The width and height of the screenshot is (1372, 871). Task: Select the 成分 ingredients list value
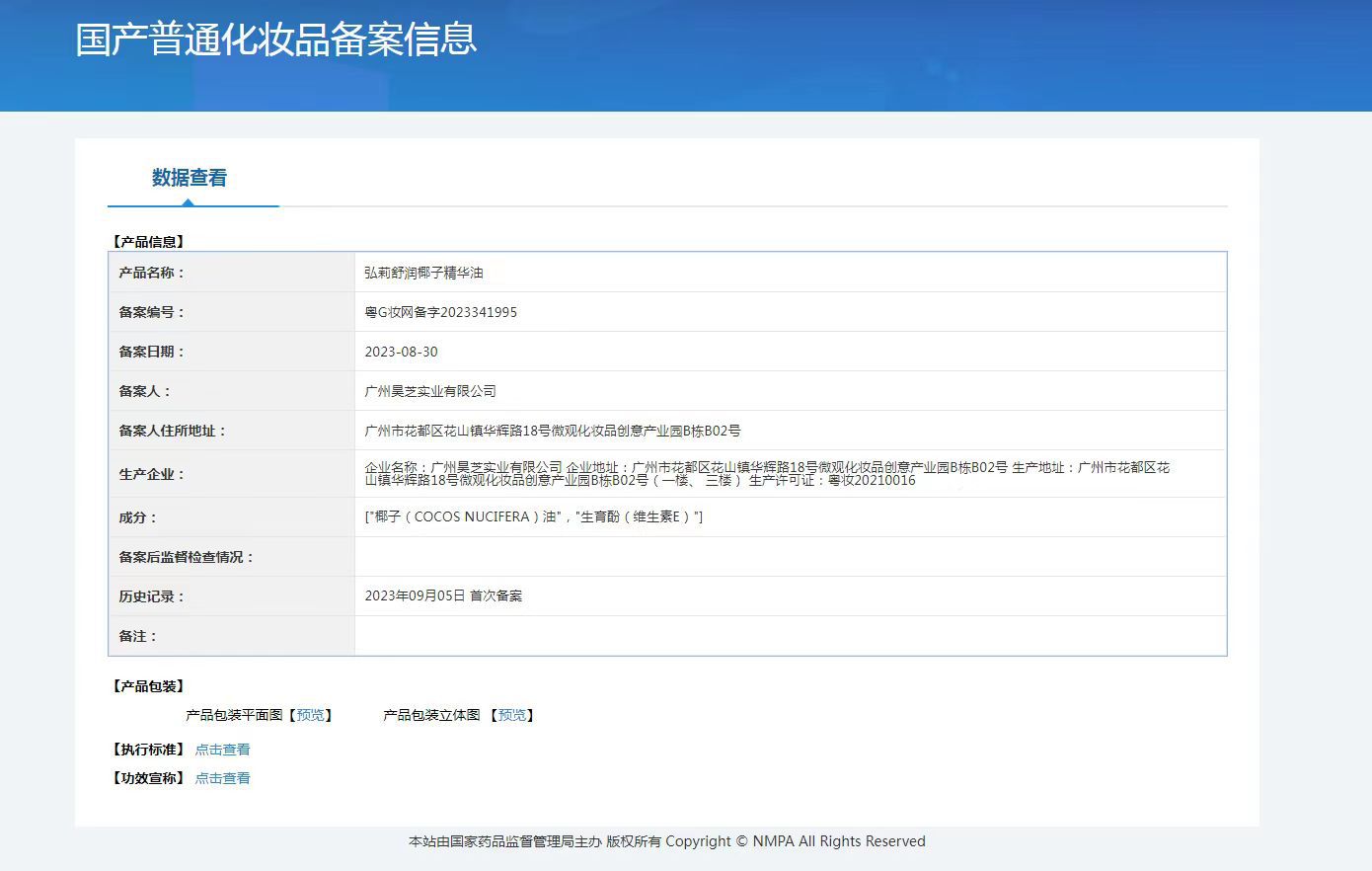534,516
